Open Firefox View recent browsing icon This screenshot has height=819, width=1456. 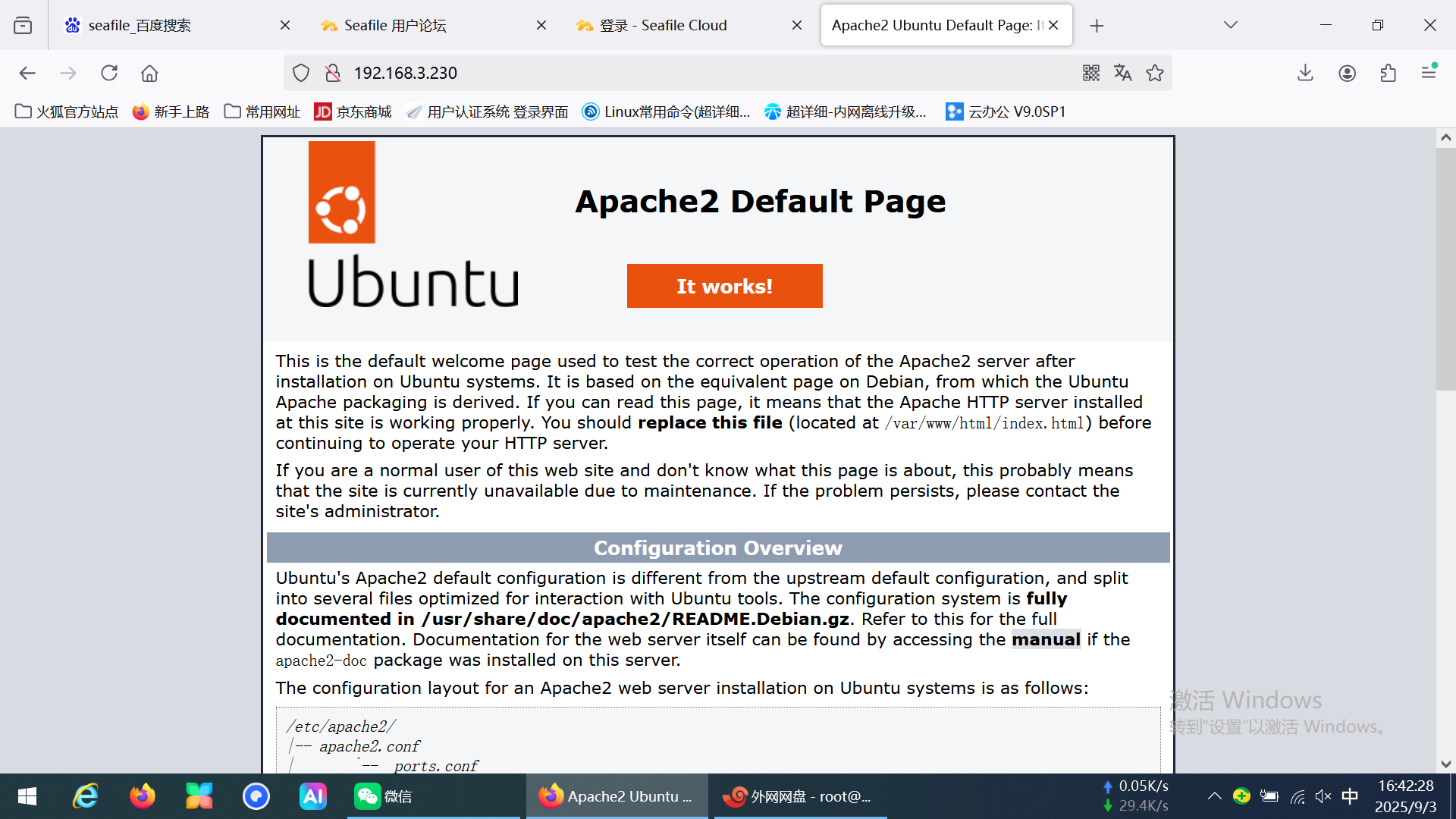23,25
